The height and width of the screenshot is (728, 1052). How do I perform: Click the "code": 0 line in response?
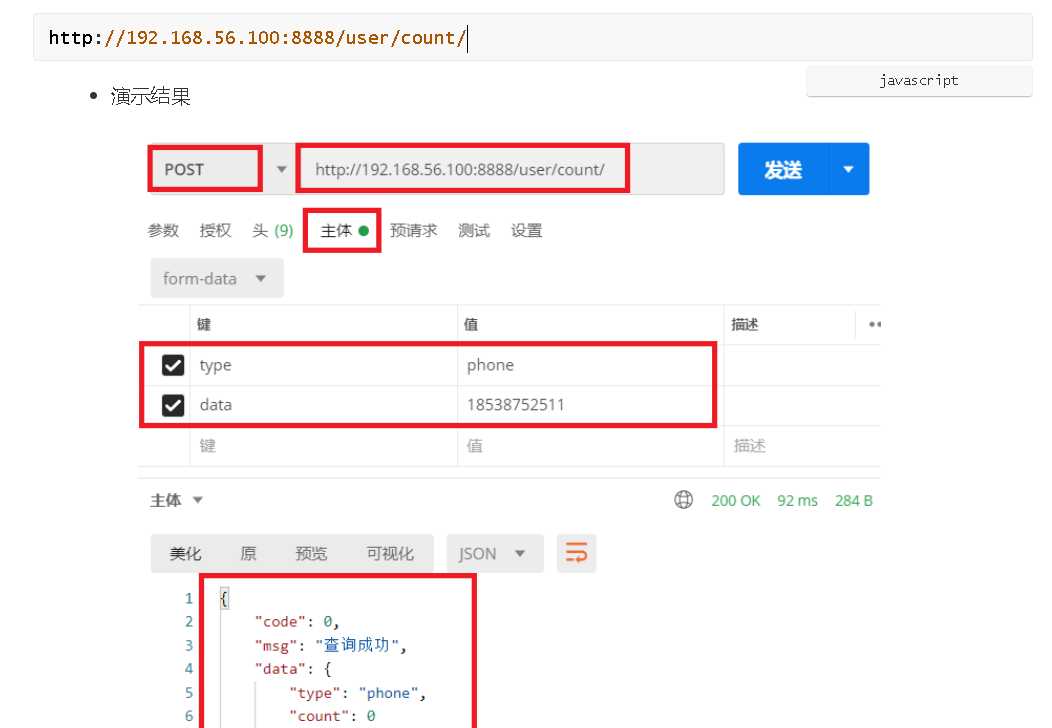pos(297,622)
